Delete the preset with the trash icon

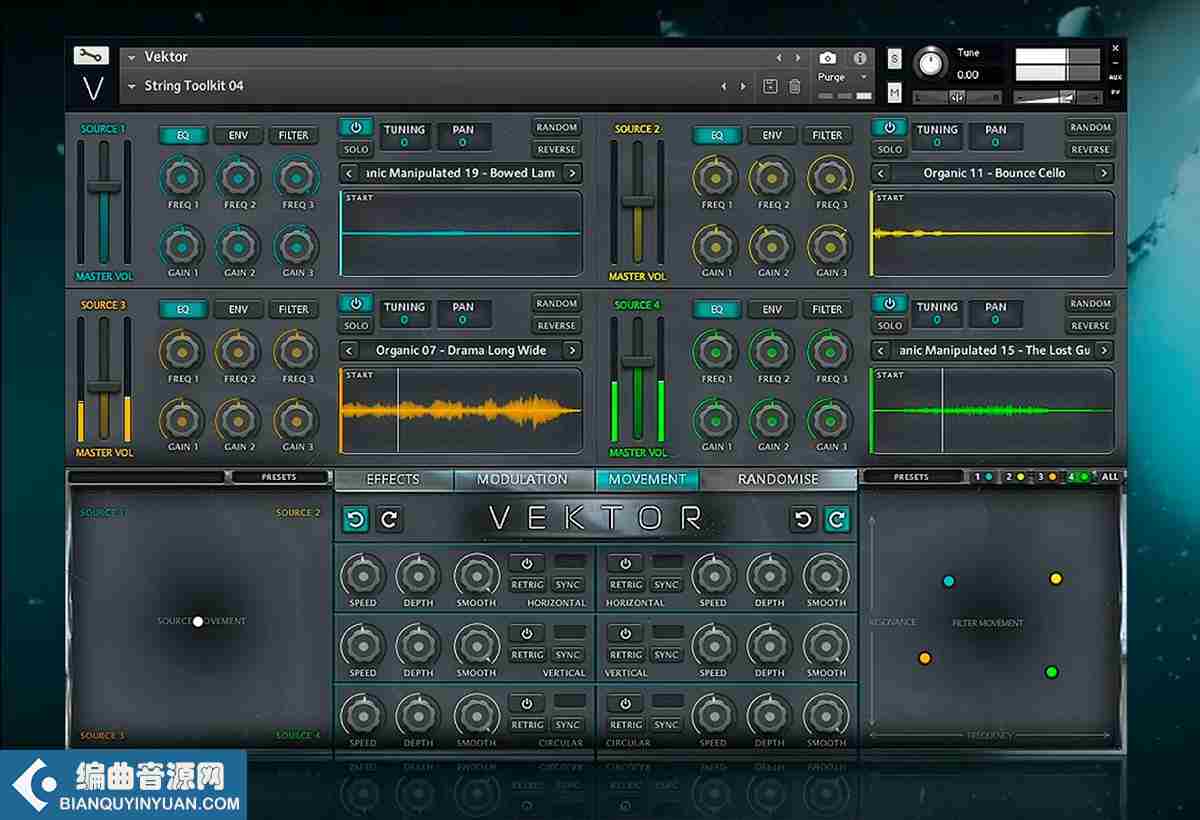tap(795, 86)
